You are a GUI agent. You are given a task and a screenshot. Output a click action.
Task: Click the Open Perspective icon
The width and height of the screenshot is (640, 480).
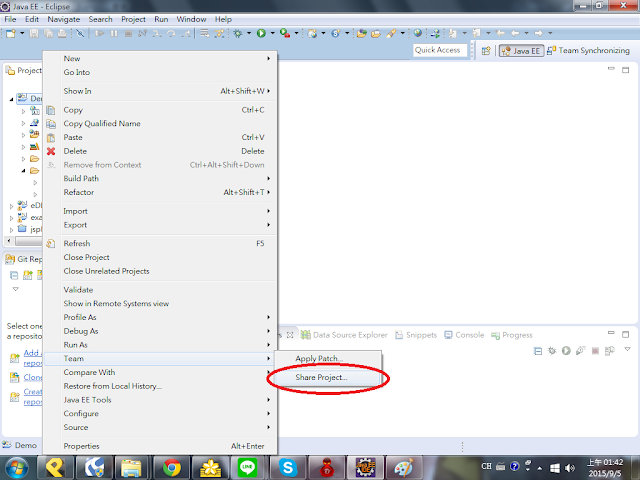tap(486, 51)
